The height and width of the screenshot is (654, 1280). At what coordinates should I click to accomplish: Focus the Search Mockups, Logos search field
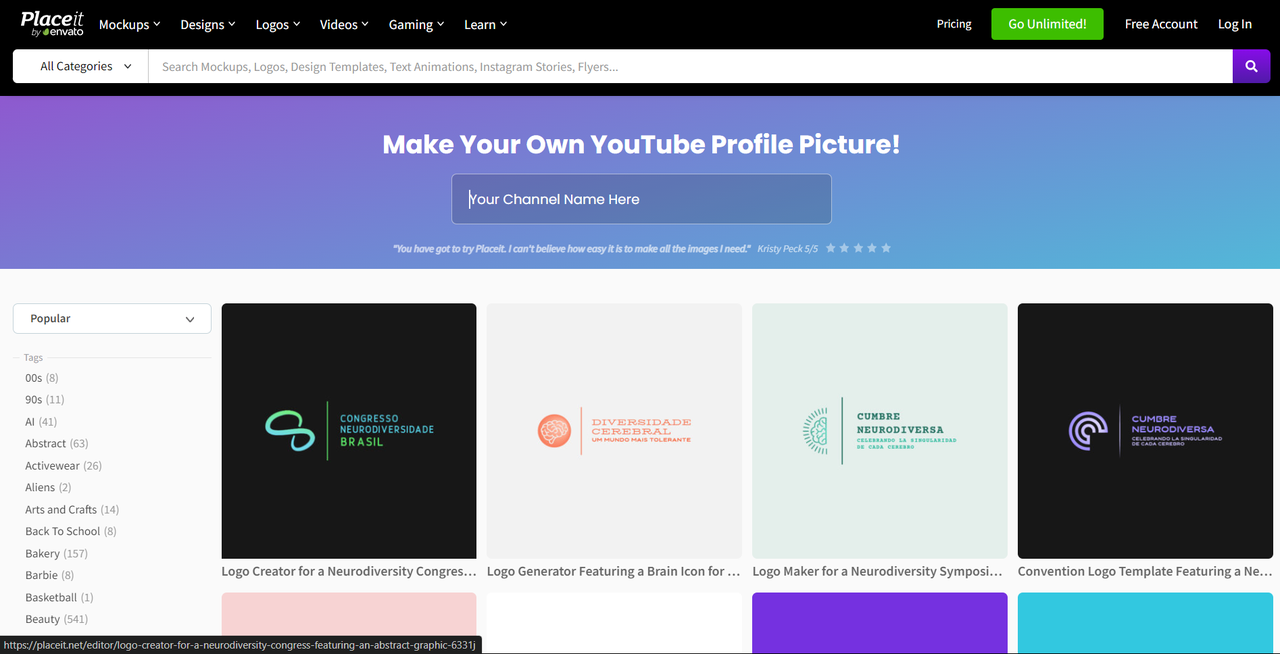click(690, 66)
